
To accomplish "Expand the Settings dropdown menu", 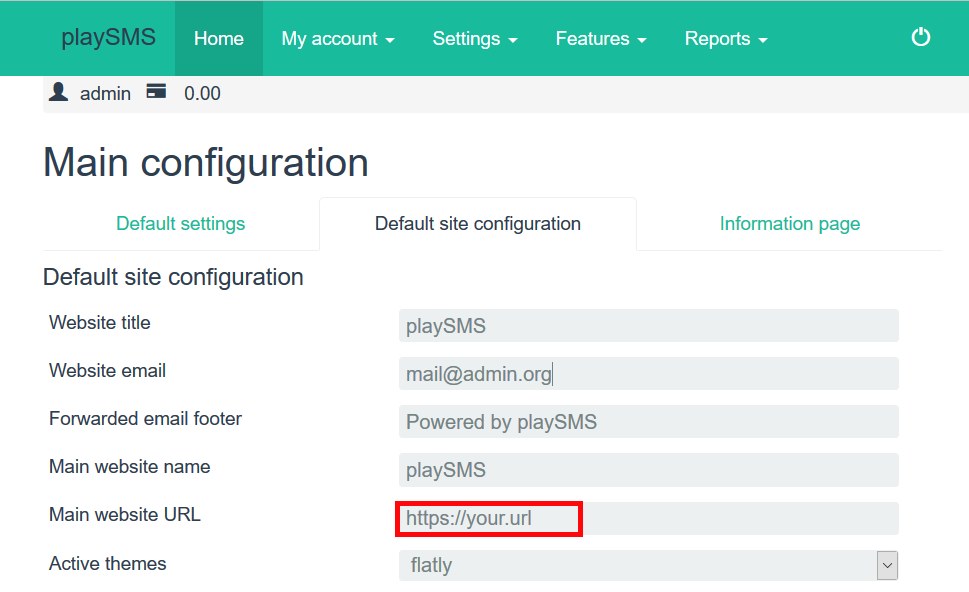I will (x=475, y=38).
